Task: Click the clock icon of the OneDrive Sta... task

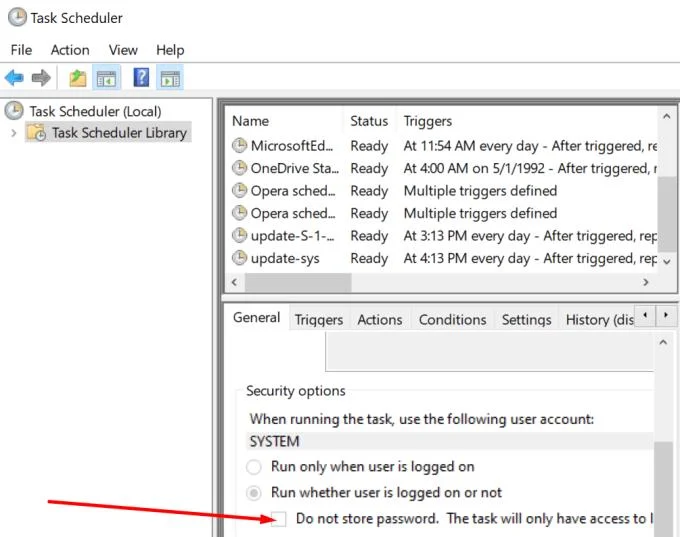Action: coord(239,168)
